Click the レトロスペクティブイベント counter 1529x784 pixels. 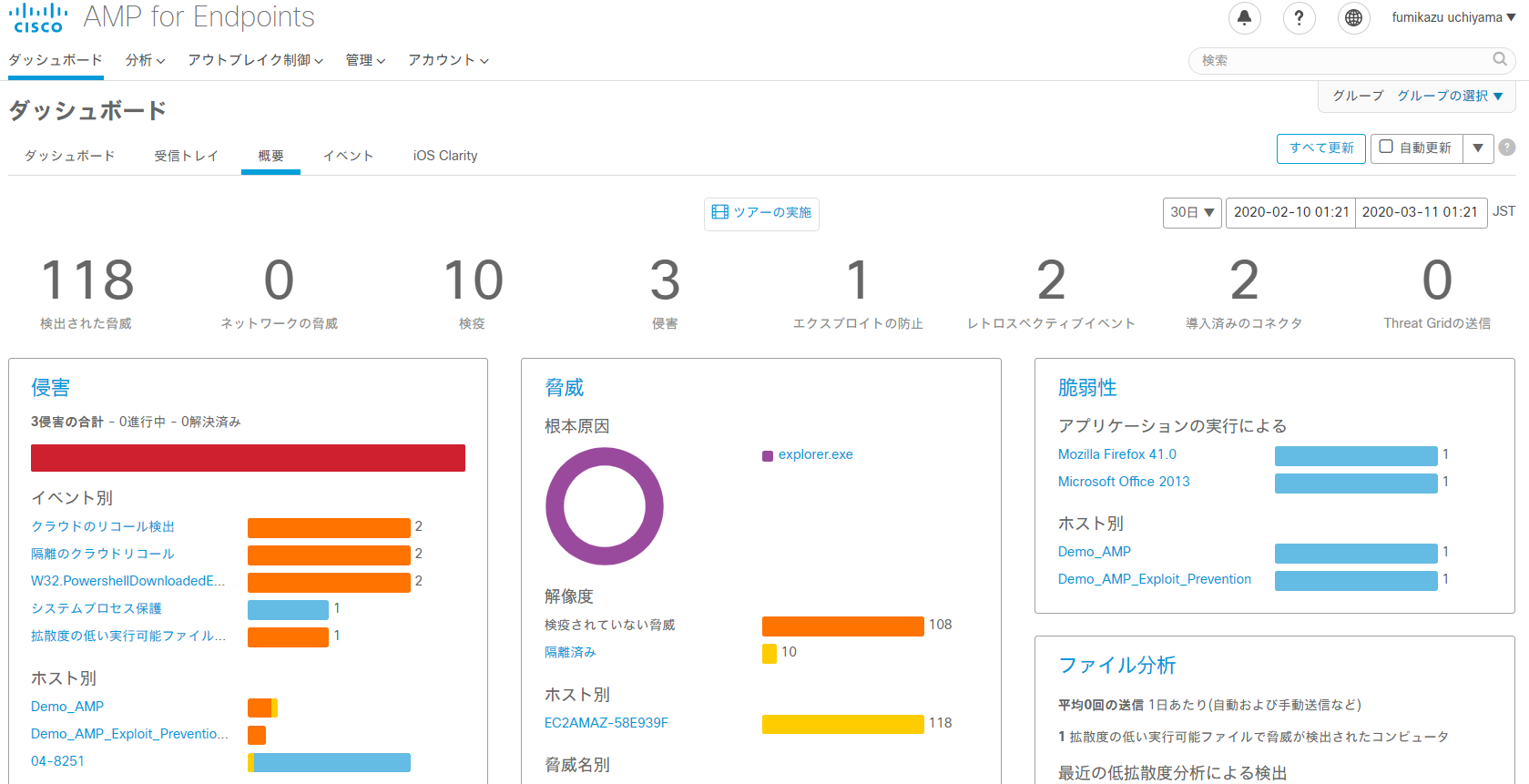coord(1051,291)
